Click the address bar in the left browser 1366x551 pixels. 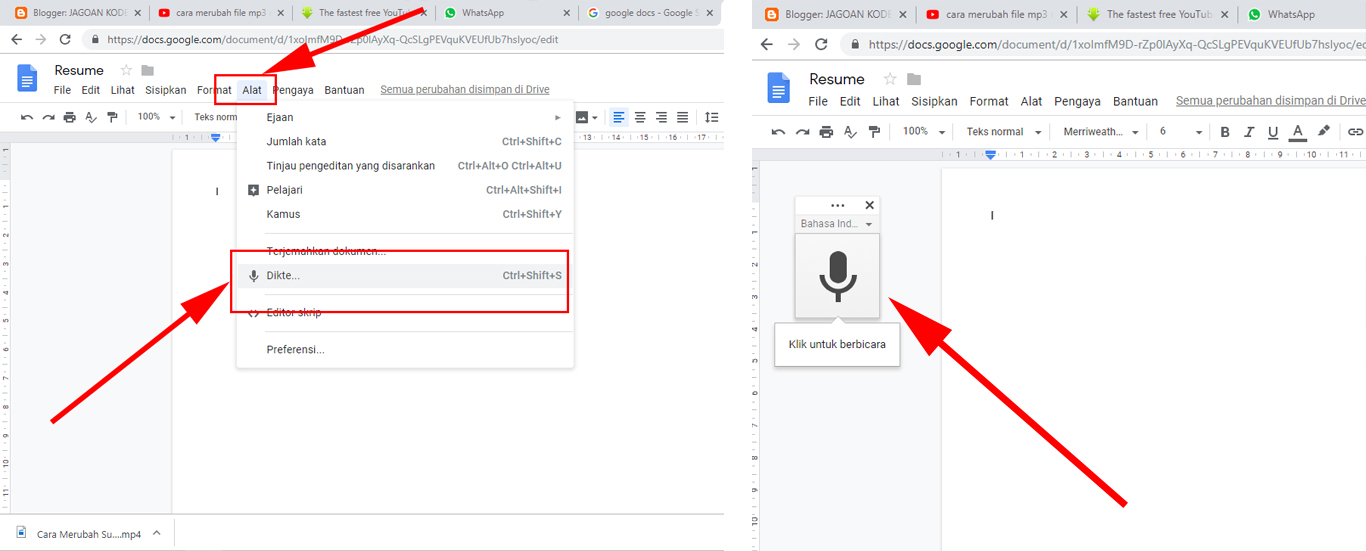tap(402, 39)
